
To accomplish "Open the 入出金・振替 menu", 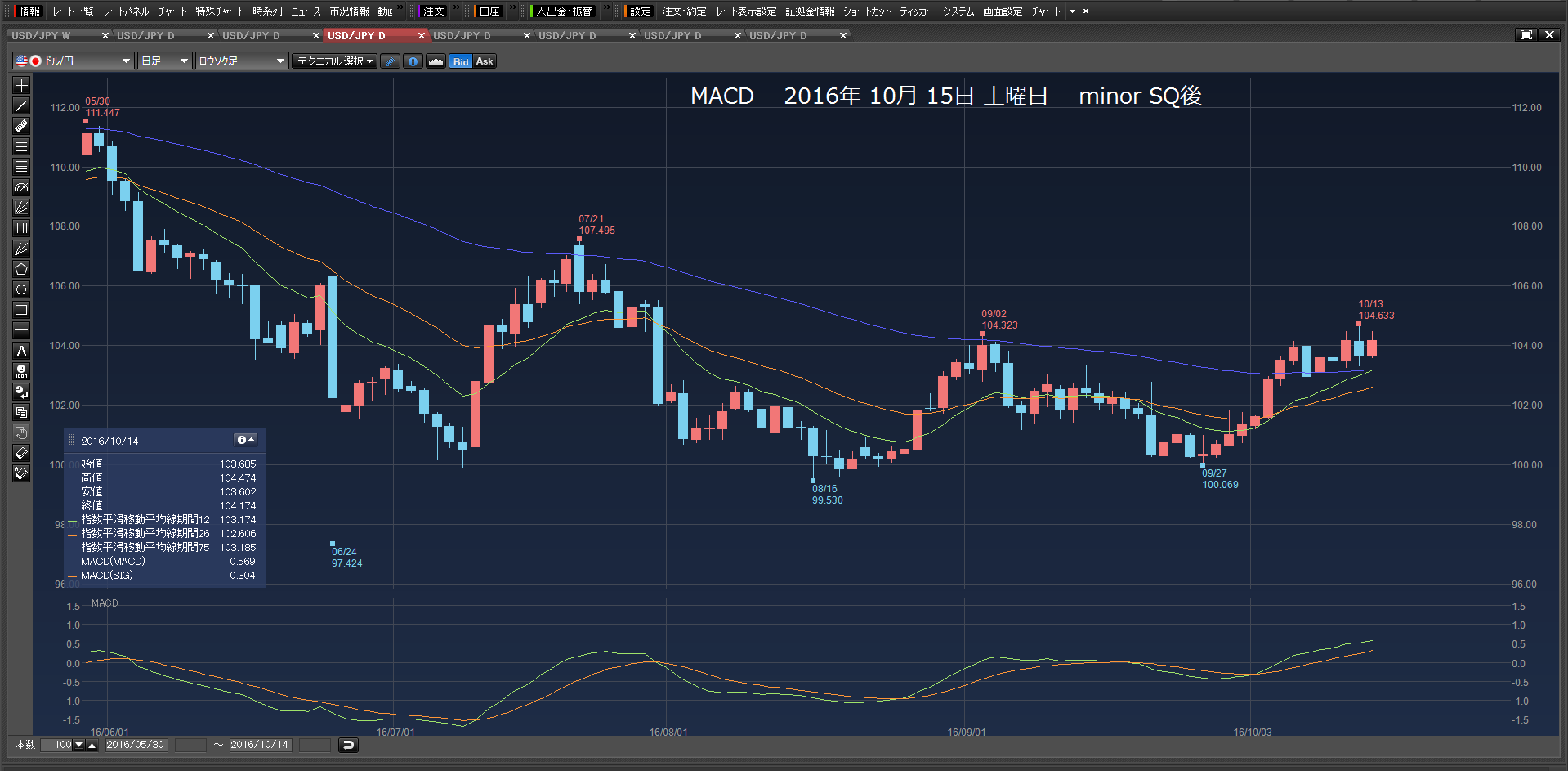I will click(x=563, y=11).
